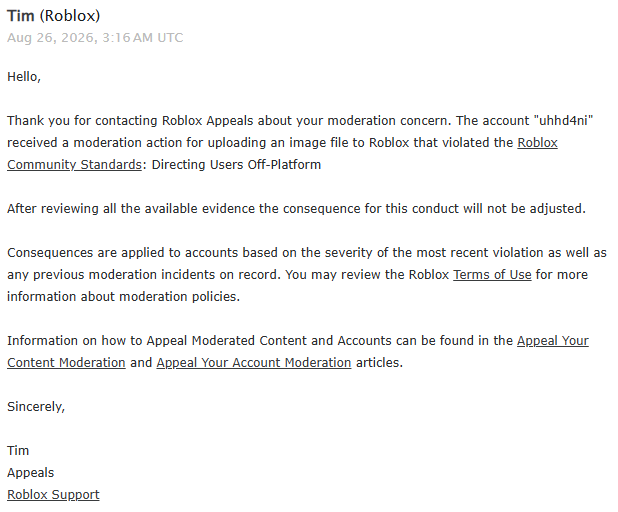The width and height of the screenshot is (618, 512).
Task: Click "Thank you for contacting Roblox Appeals" text
Action: tap(130, 120)
